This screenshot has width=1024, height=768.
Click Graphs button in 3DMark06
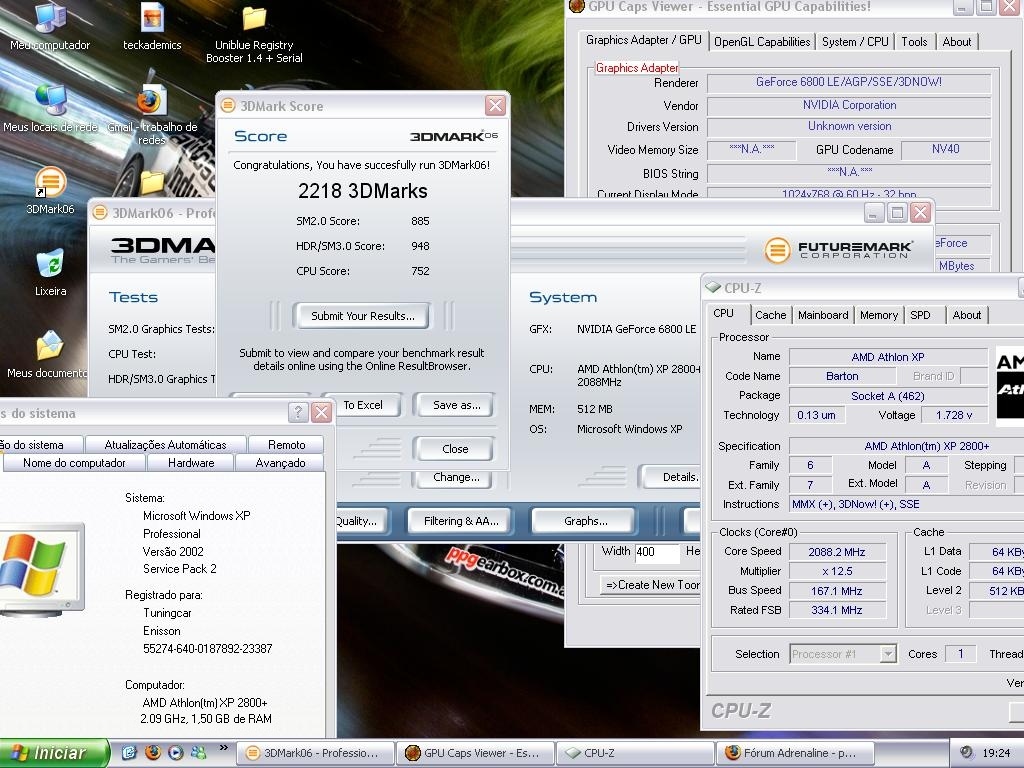coord(585,521)
